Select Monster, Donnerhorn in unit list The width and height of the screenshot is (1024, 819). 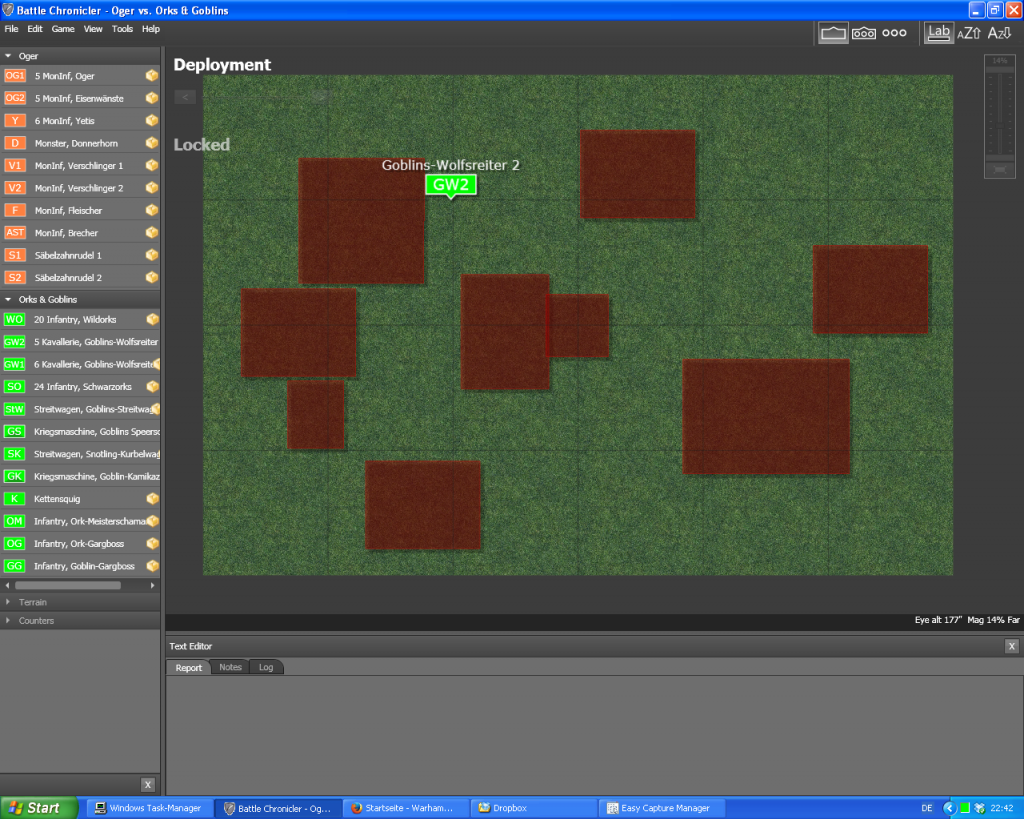[x=76, y=143]
